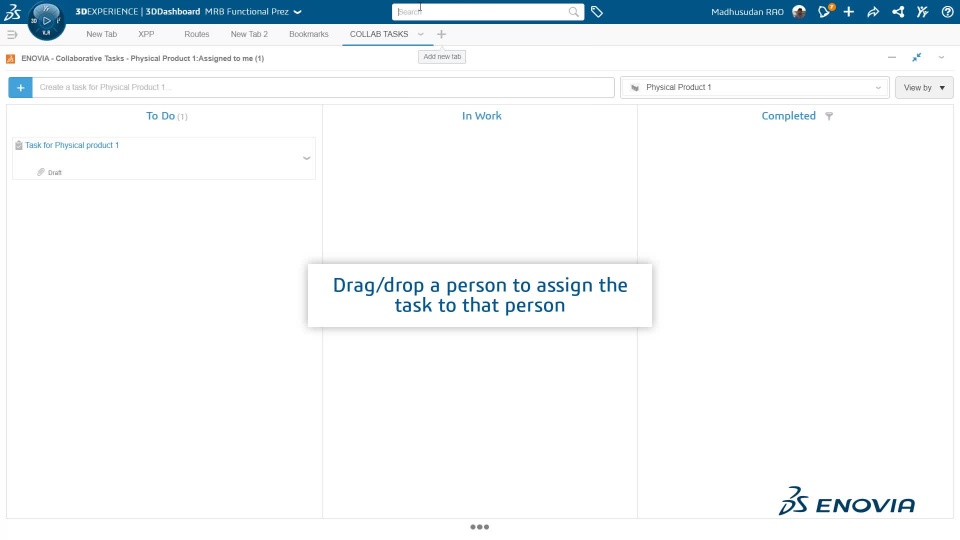Click the Share arrow icon

pos(873,12)
